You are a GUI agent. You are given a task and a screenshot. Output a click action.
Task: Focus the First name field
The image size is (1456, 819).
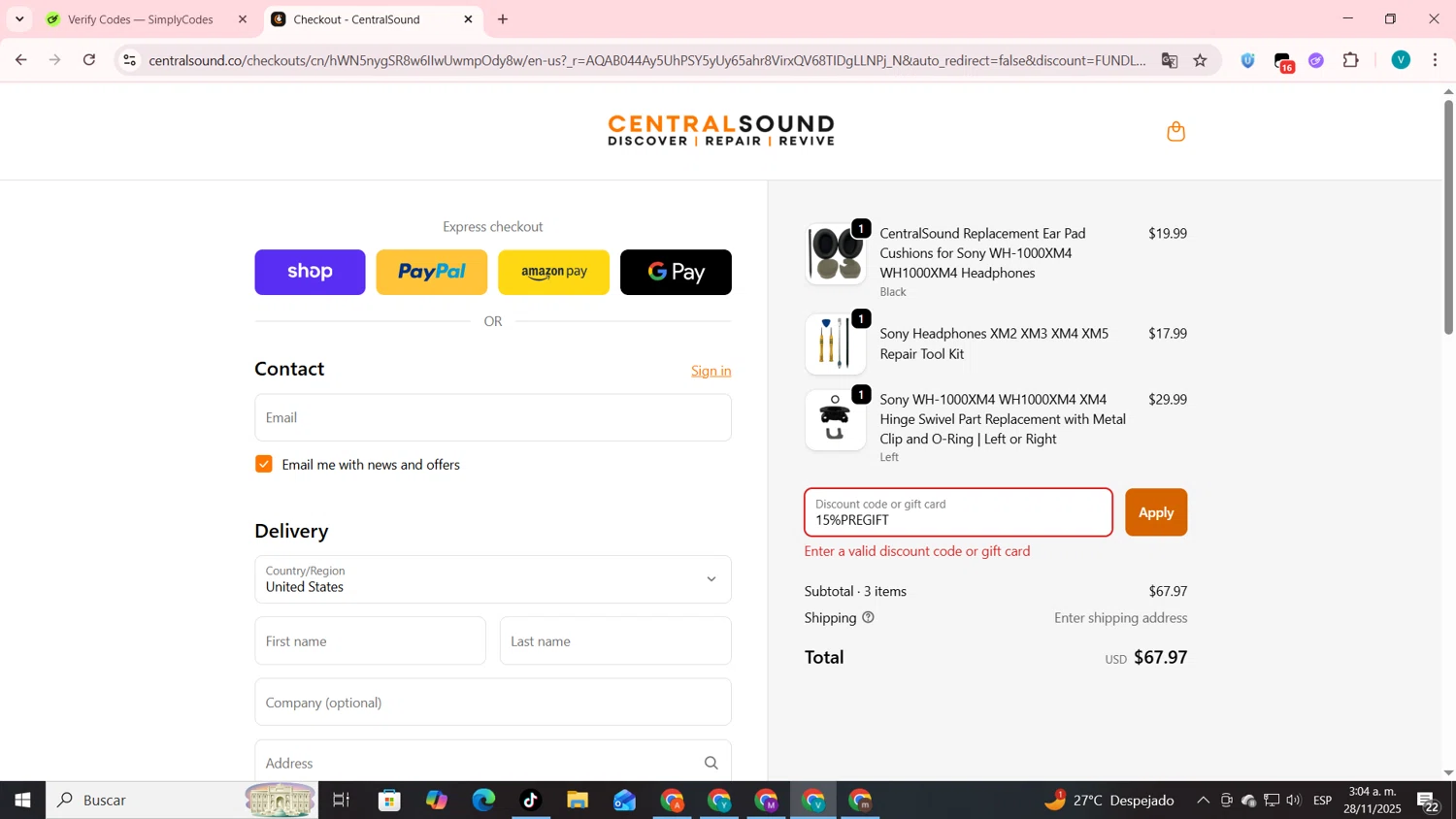(370, 640)
